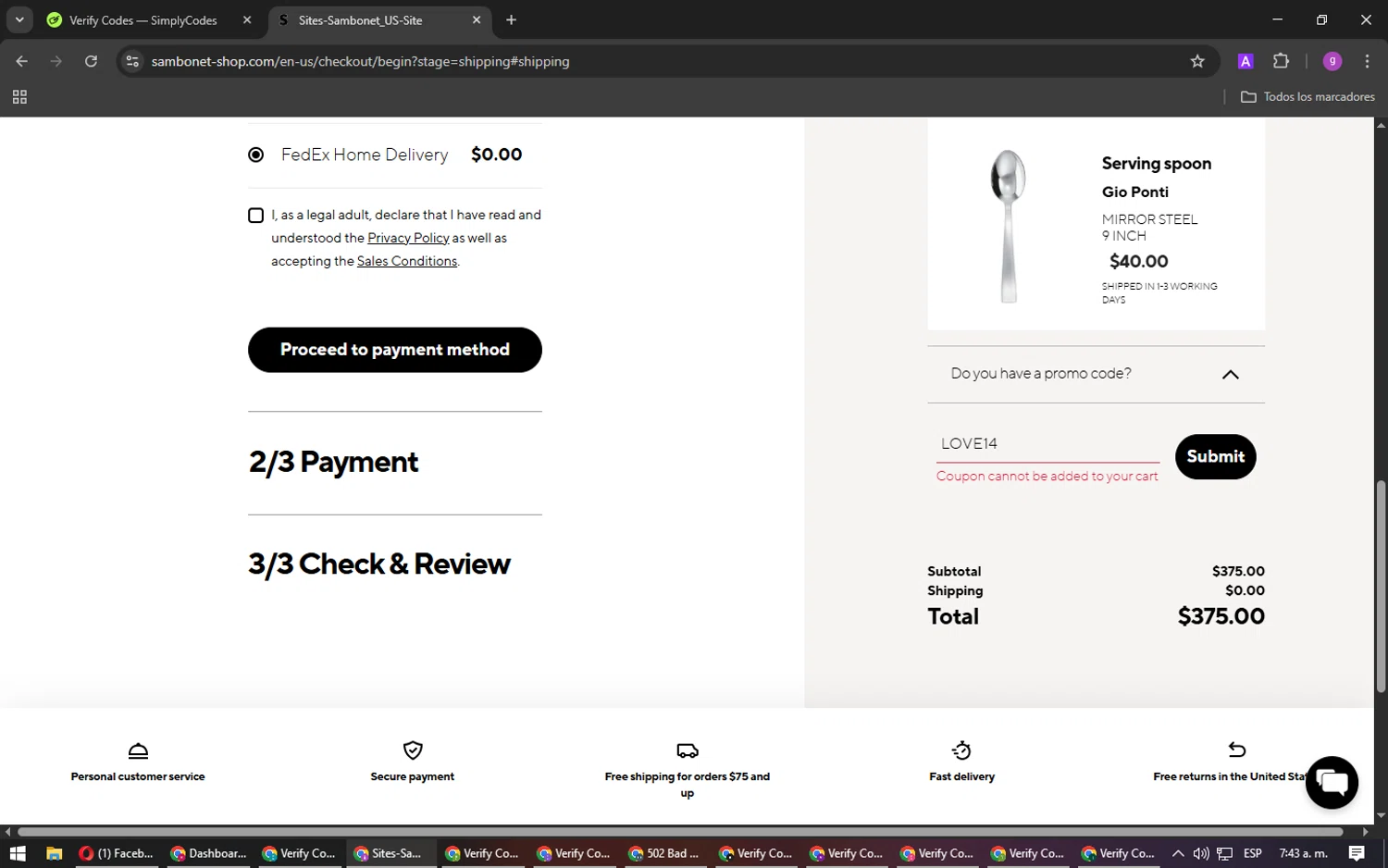Go back to previous page
The image size is (1388, 868).
[22, 61]
